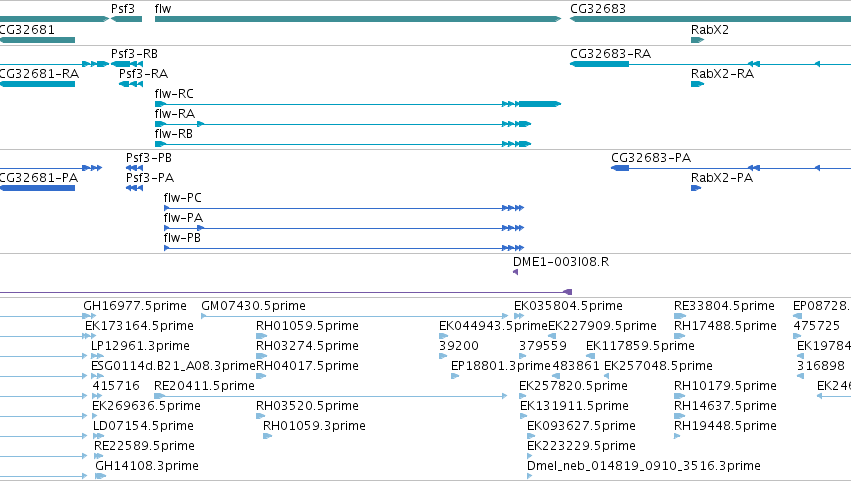Select RH19448.5prime EST label
The width and height of the screenshot is (851, 481).
[x=725, y=427]
